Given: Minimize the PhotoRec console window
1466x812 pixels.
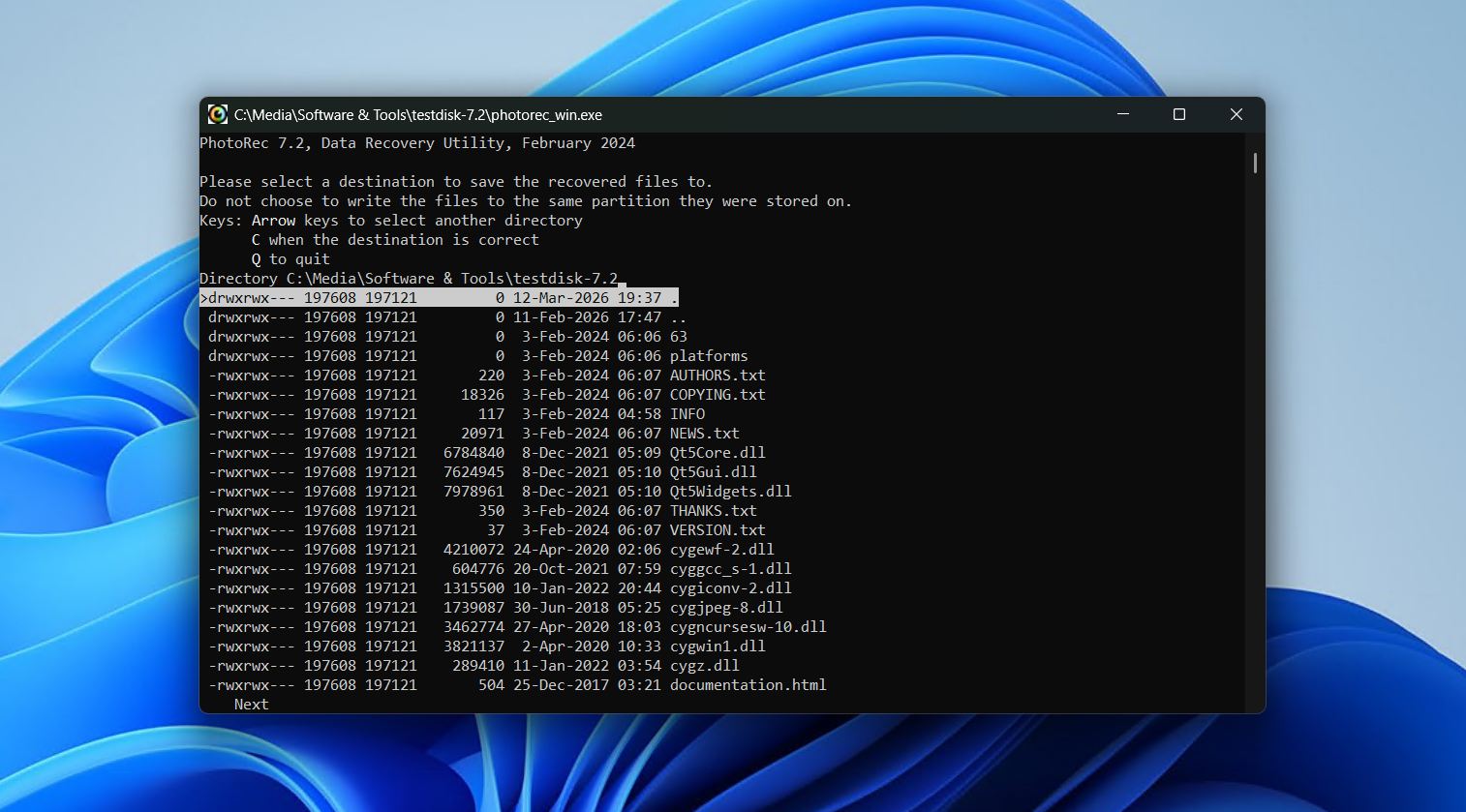Looking at the screenshot, I should [x=1123, y=114].
